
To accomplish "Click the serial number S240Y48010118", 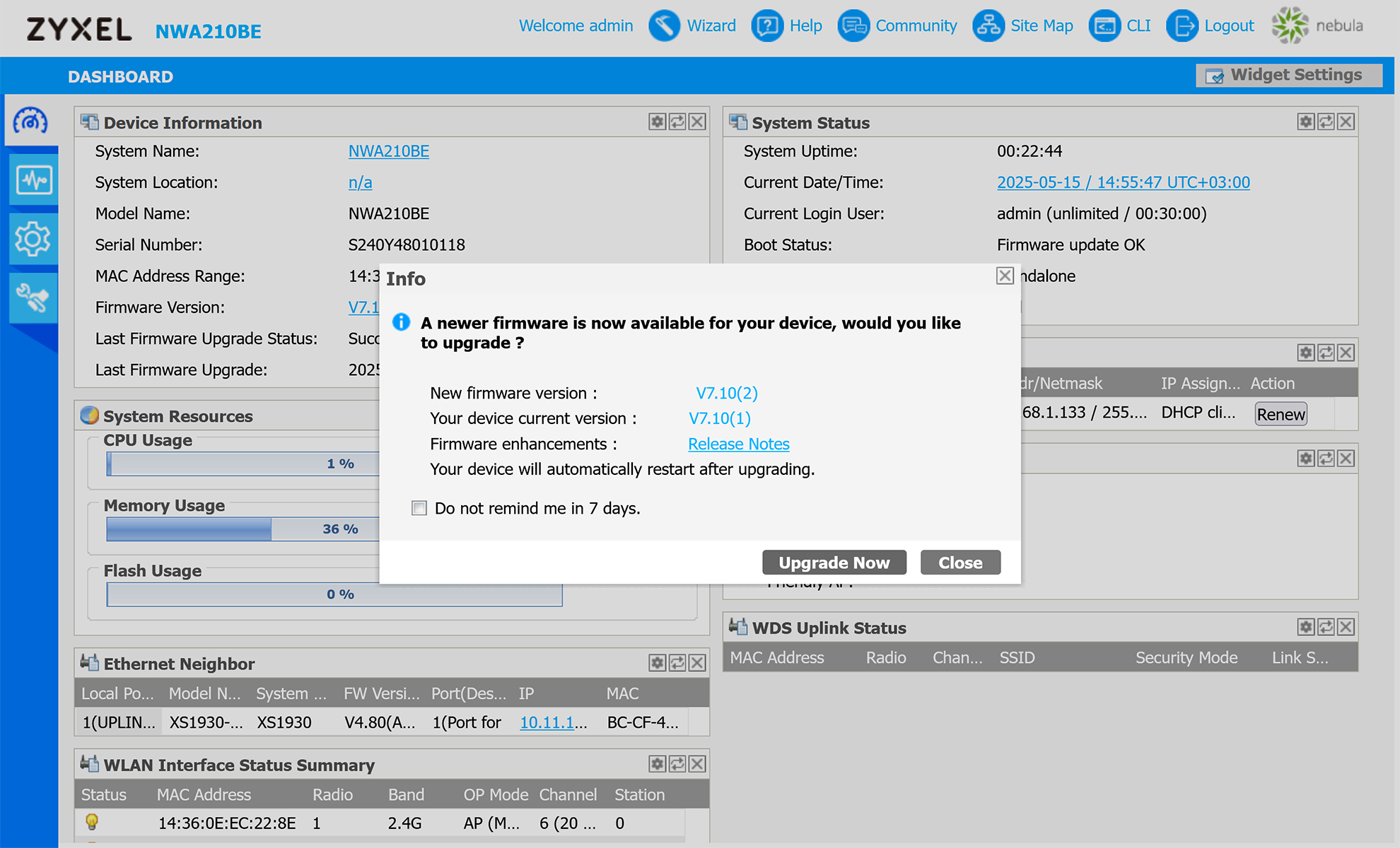I will coord(407,245).
